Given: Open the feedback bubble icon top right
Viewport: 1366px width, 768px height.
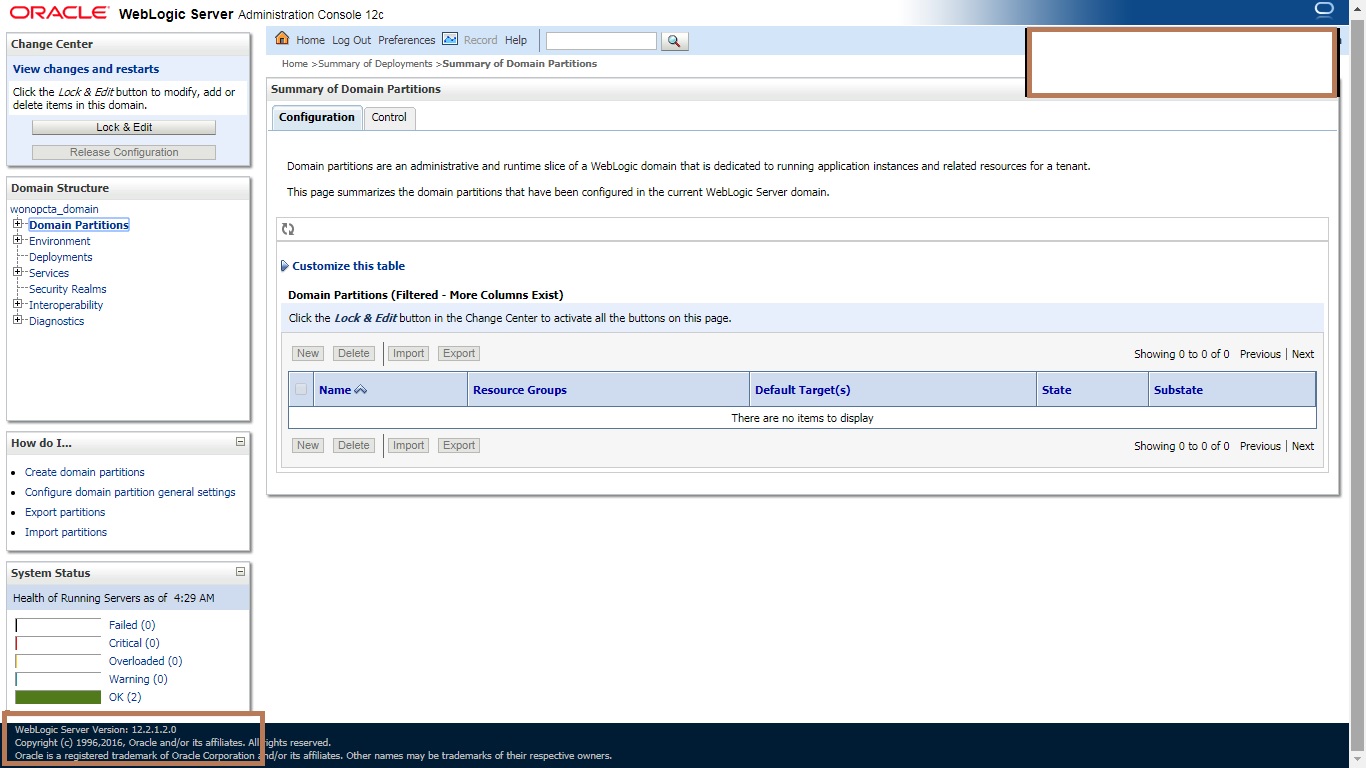Looking at the screenshot, I should pyautogui.click(x=1323, y=9).
